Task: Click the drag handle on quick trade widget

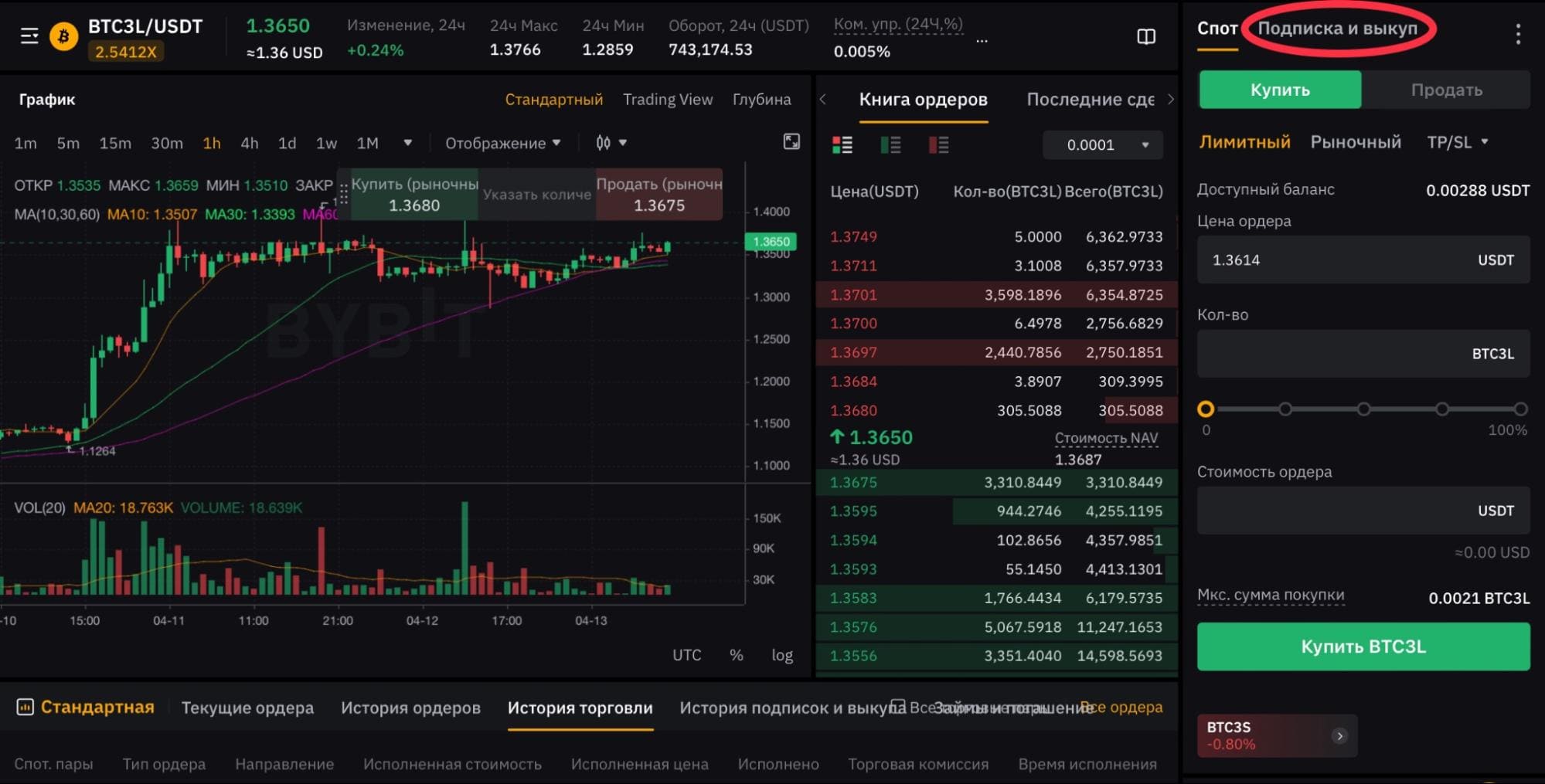Action: pos(343,195)
